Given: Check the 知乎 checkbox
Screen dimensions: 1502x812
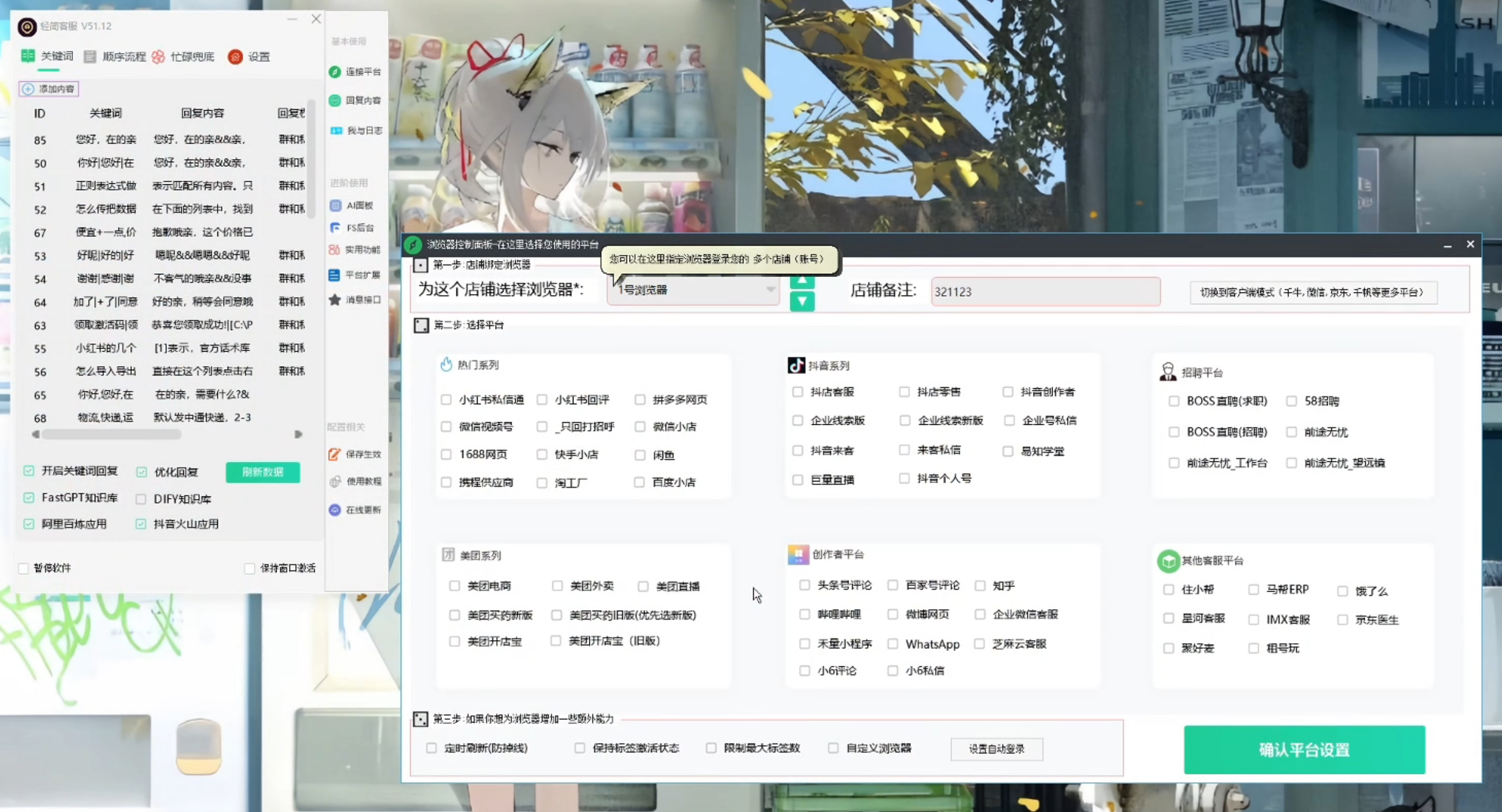Looking at the screenshot, I should [980, 586].
